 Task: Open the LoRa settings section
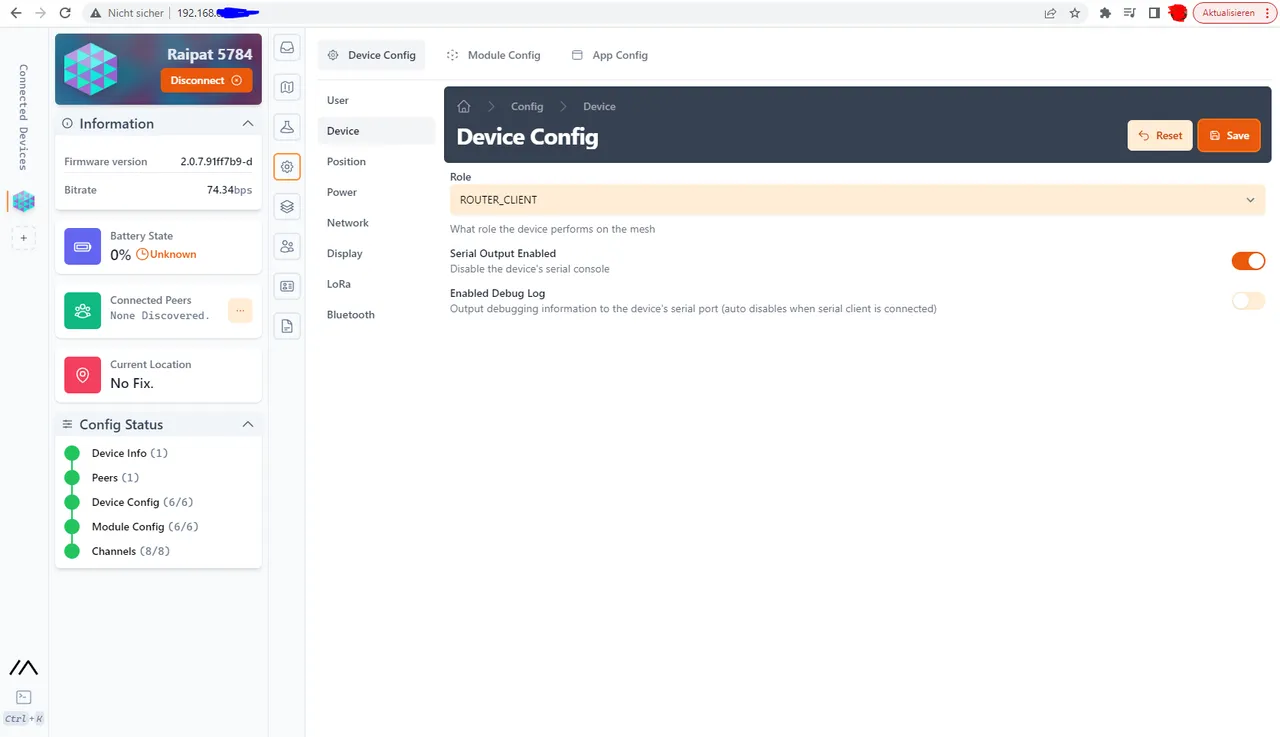[x=376, y=284]
